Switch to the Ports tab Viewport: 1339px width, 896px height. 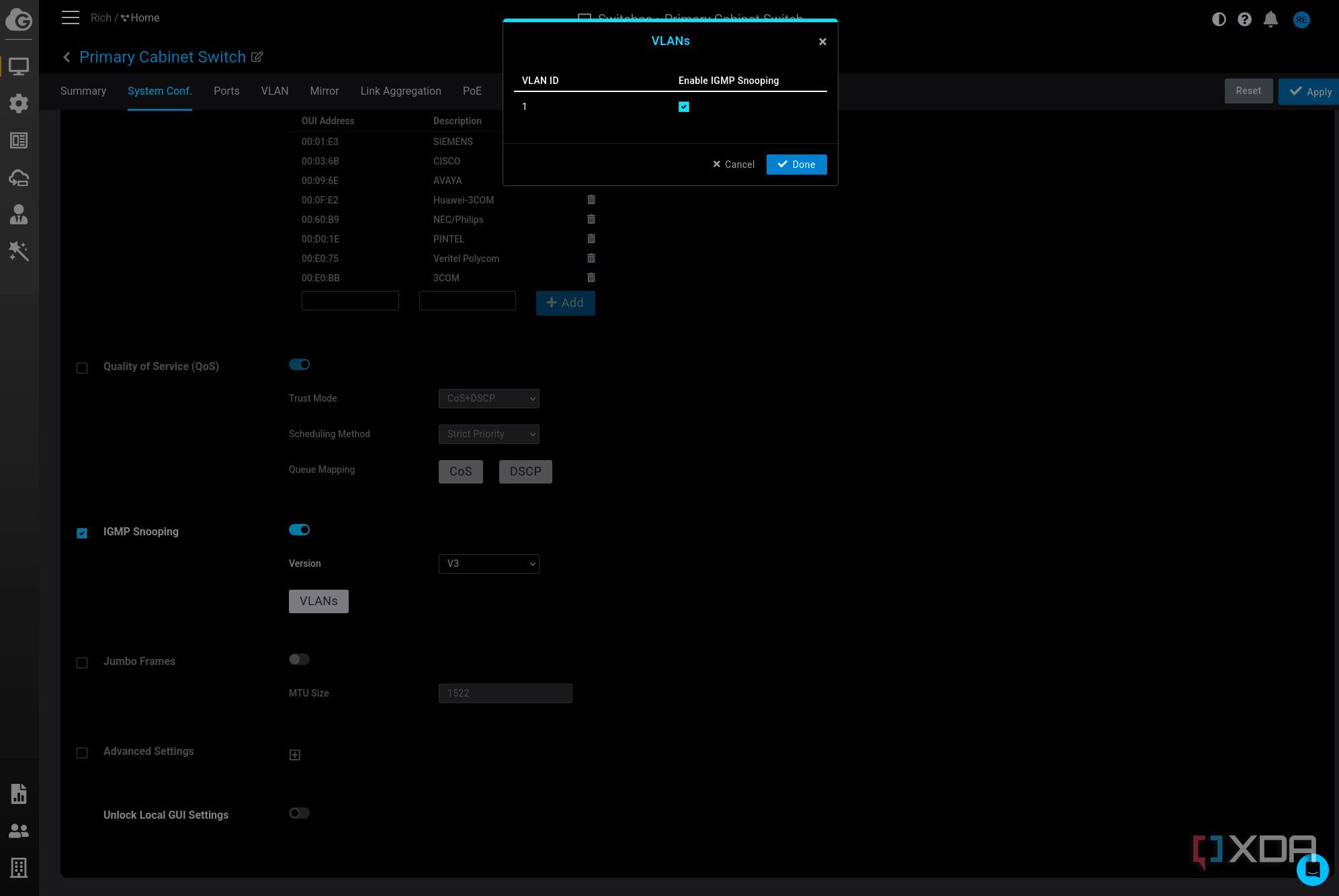pos(226,91)
